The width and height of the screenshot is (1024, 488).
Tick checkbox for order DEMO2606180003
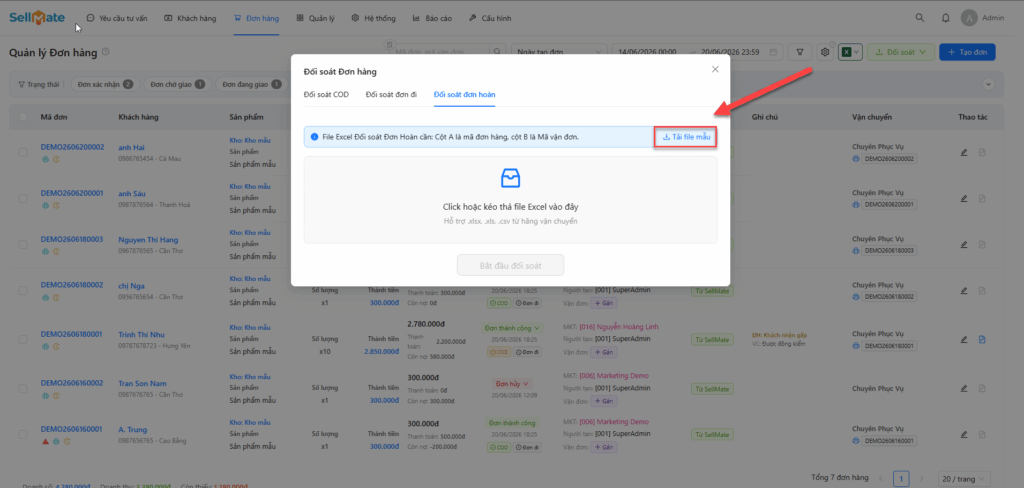[23, 244]
